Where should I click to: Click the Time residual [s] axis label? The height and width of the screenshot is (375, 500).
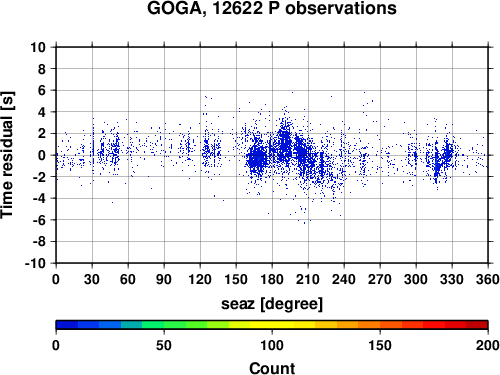pyautogui.click(x=7, y=155)
